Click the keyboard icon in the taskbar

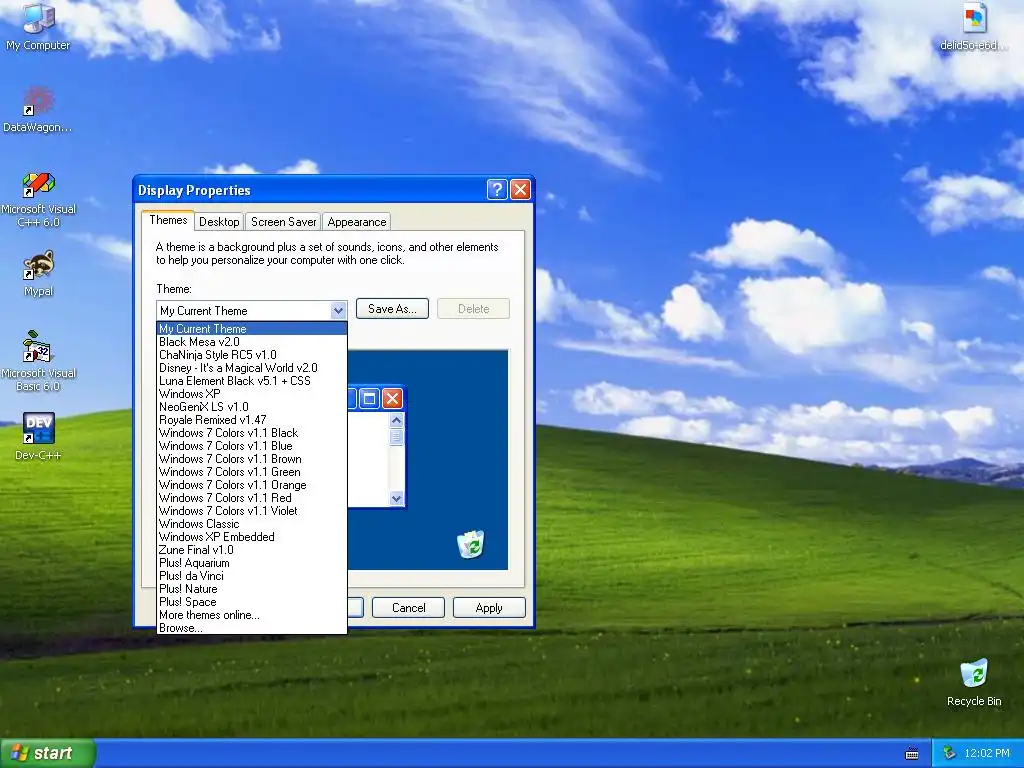pos(912,754)
